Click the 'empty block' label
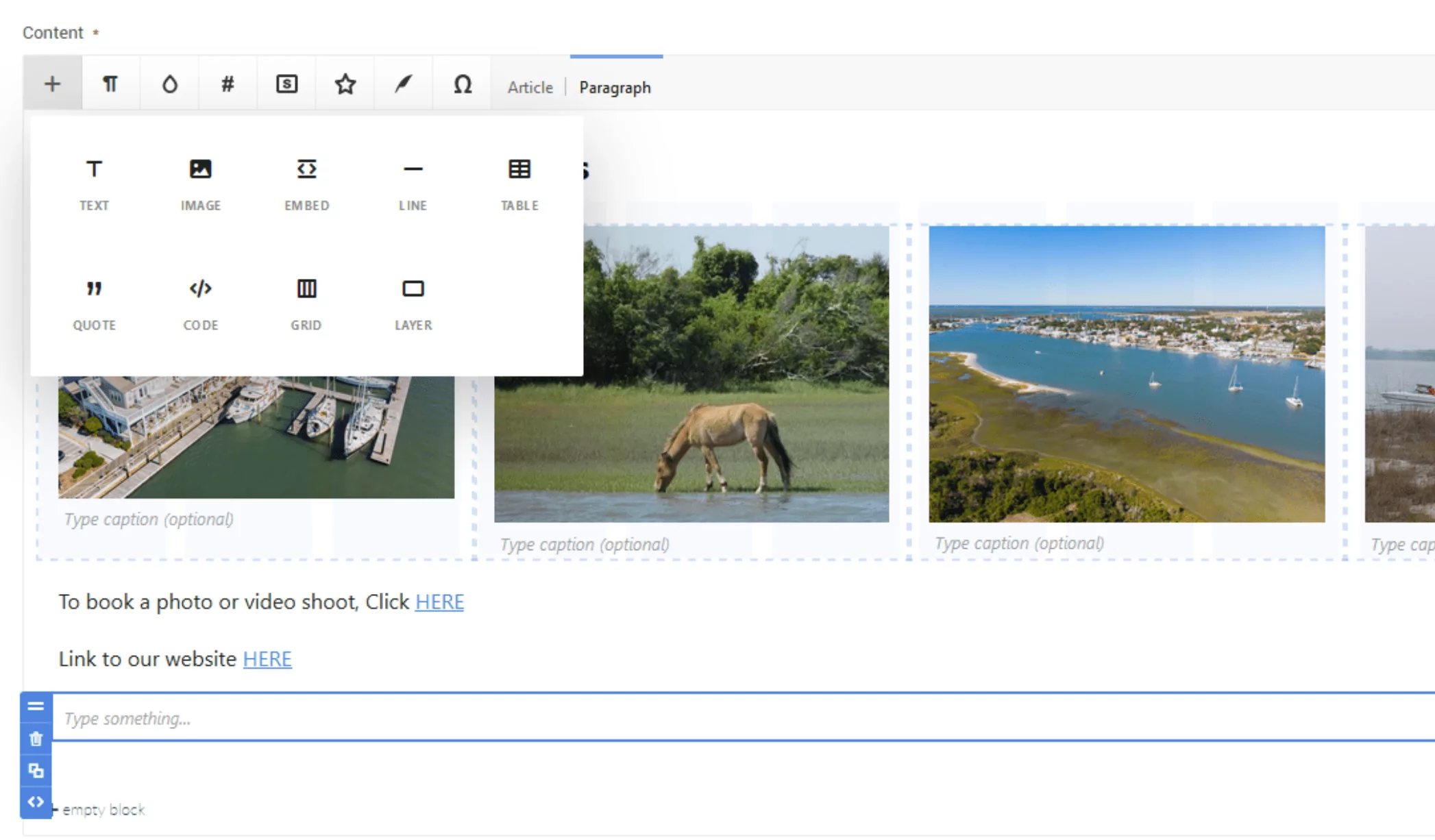Screen dimensions: 1435x840 click(103, 810)
